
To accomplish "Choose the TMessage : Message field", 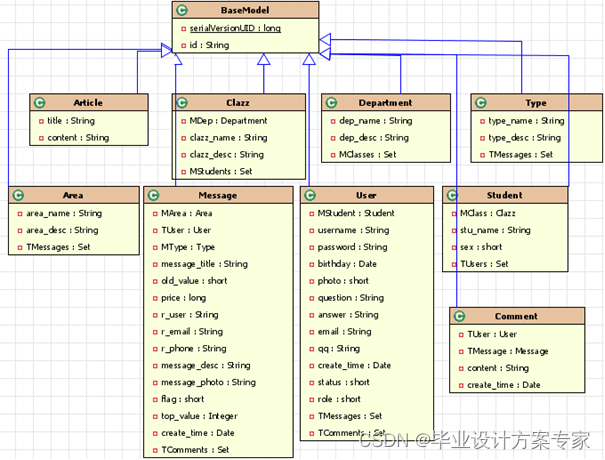I will [x=508, y=352].
